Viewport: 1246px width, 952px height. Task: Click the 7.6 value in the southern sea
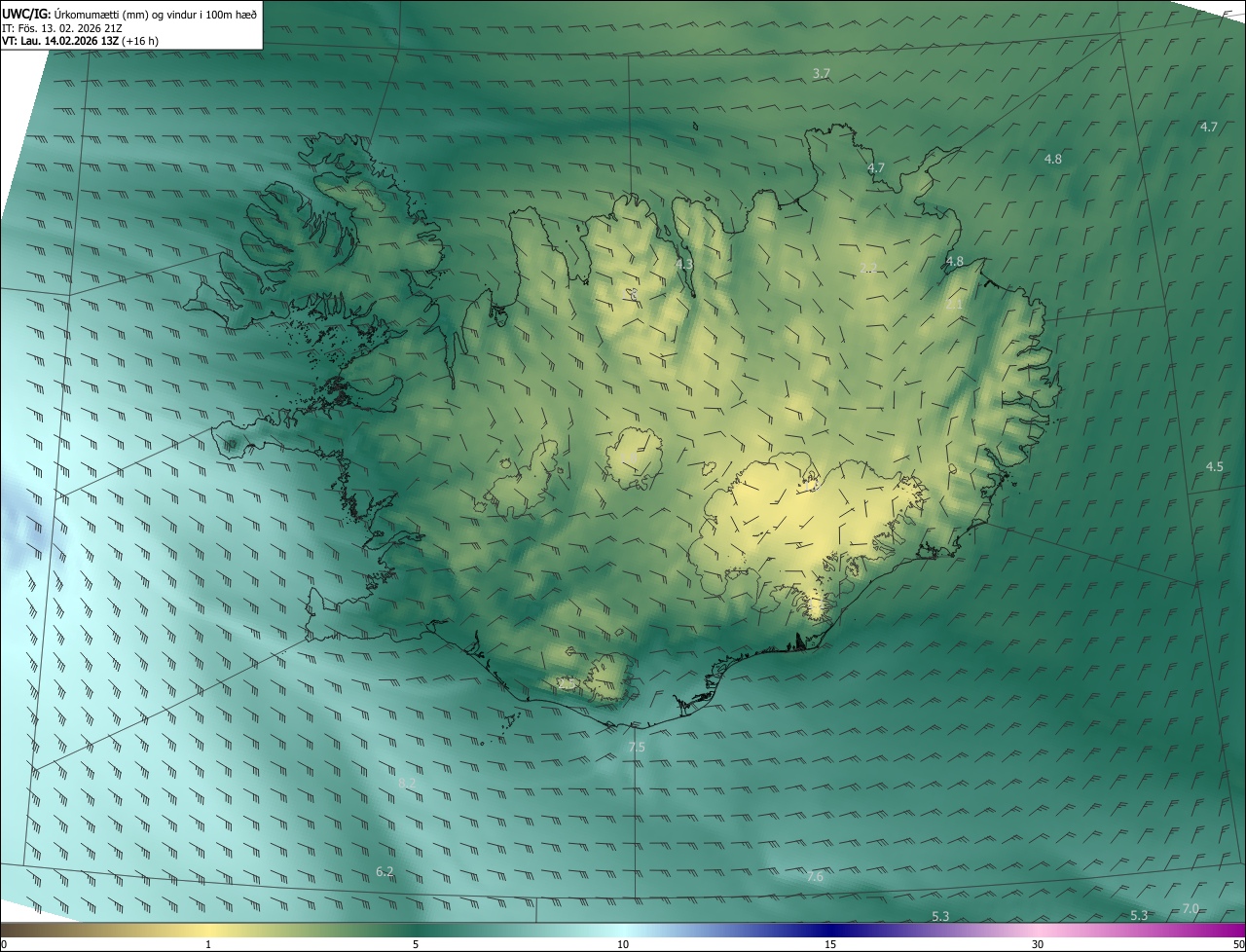pyautogui.click(x=815, y=877)
